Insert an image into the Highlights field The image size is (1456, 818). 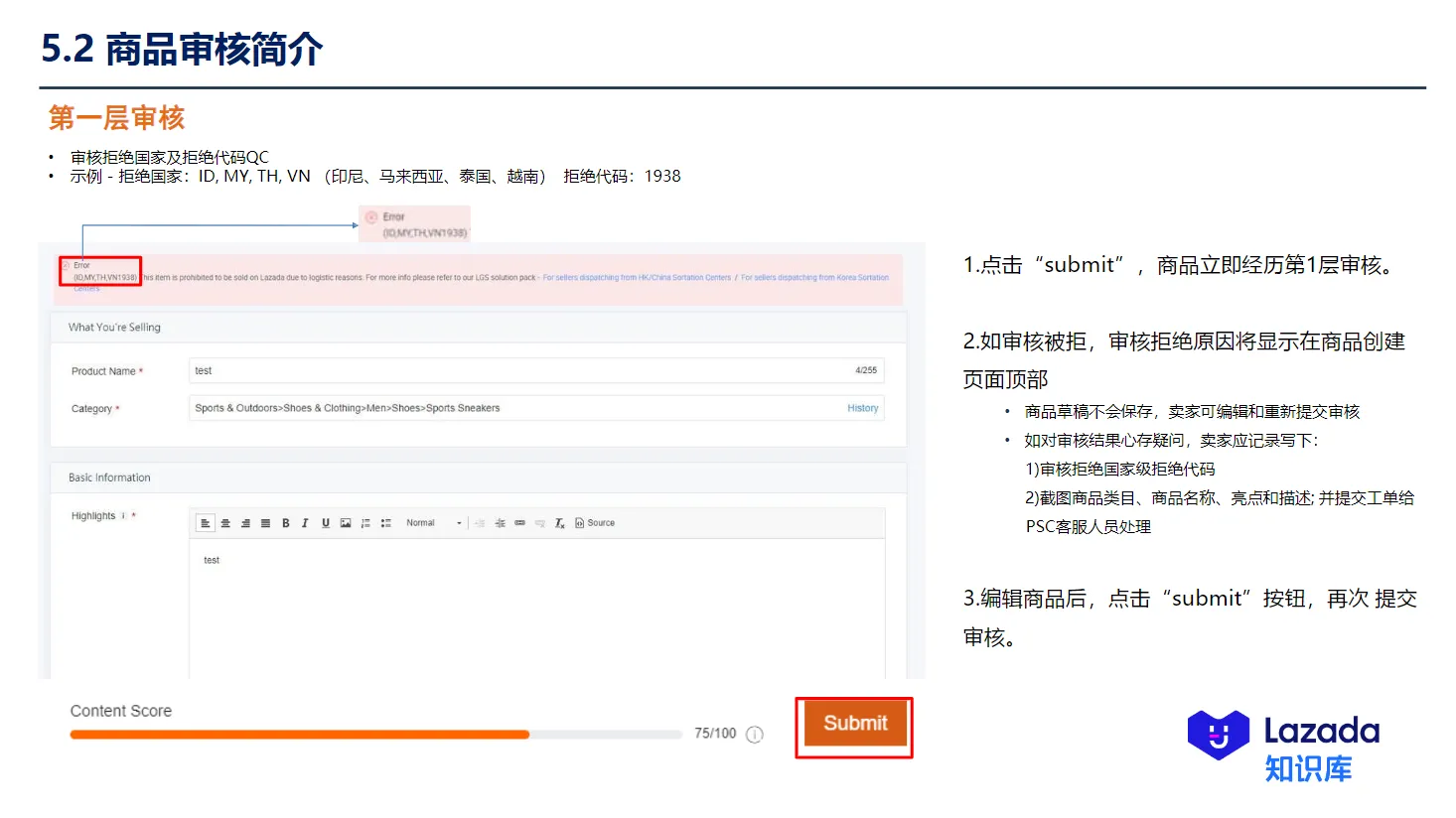pyautogui.click(x=347, y=523)
